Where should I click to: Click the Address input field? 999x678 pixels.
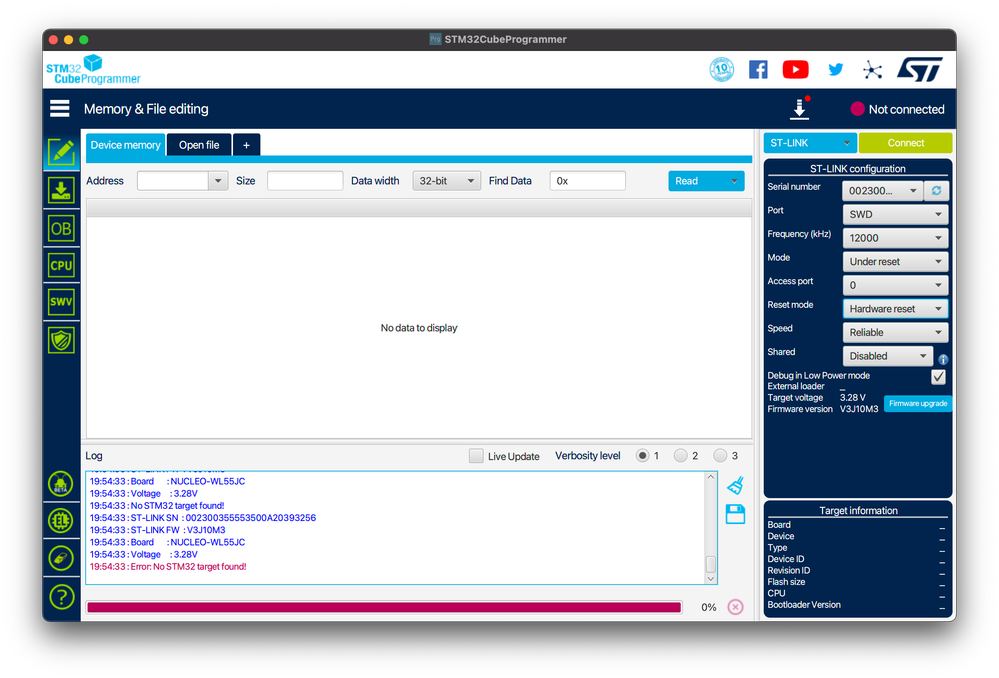173,181
